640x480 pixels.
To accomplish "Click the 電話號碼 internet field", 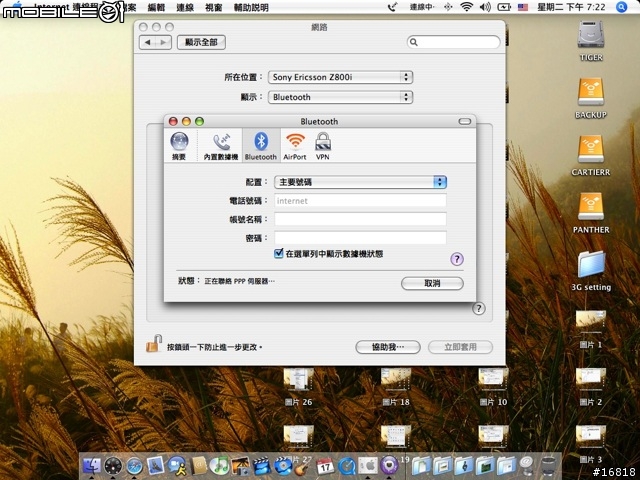I will (360, 201).
